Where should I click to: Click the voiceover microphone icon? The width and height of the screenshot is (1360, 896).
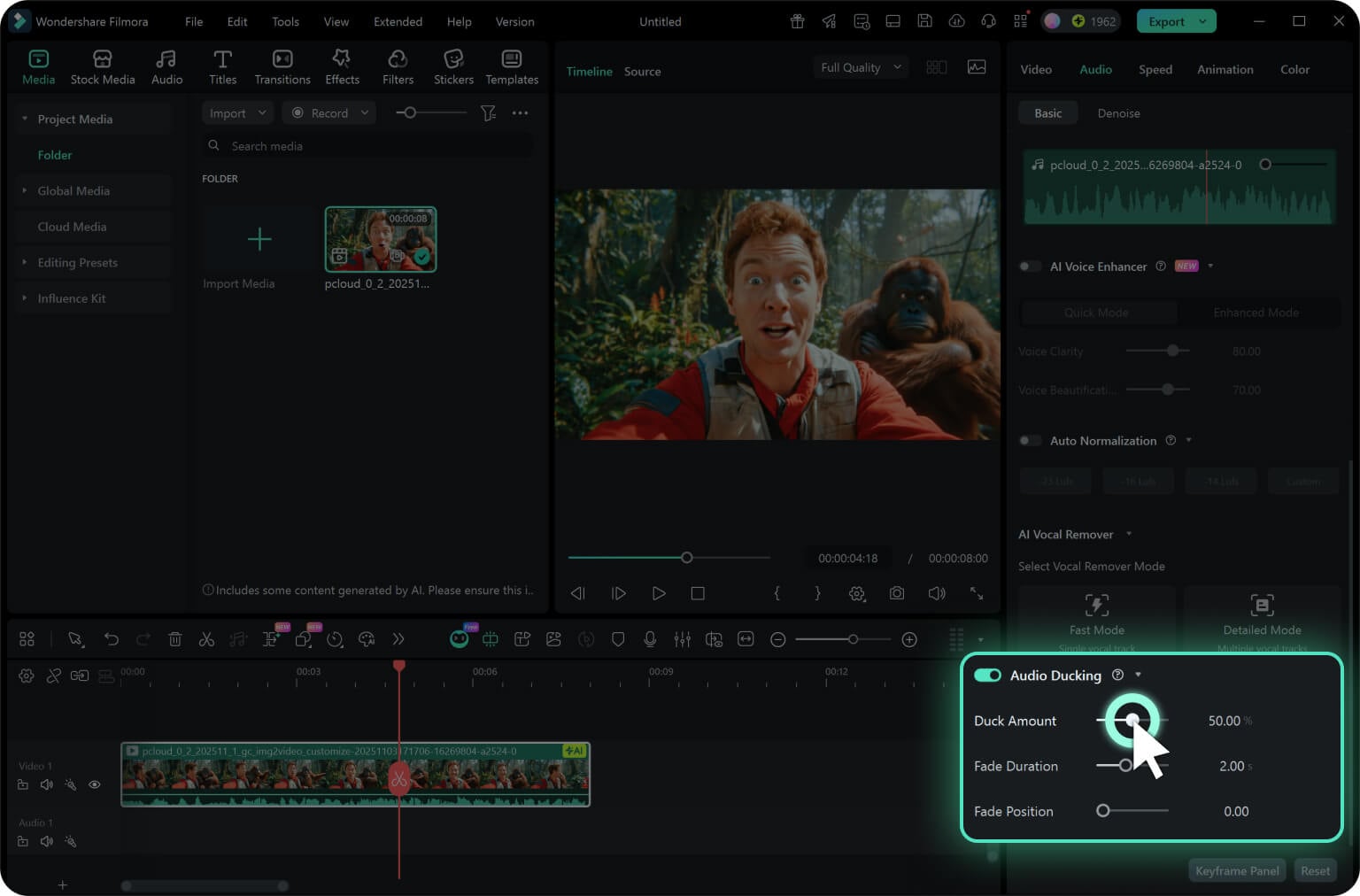(650, 639)
